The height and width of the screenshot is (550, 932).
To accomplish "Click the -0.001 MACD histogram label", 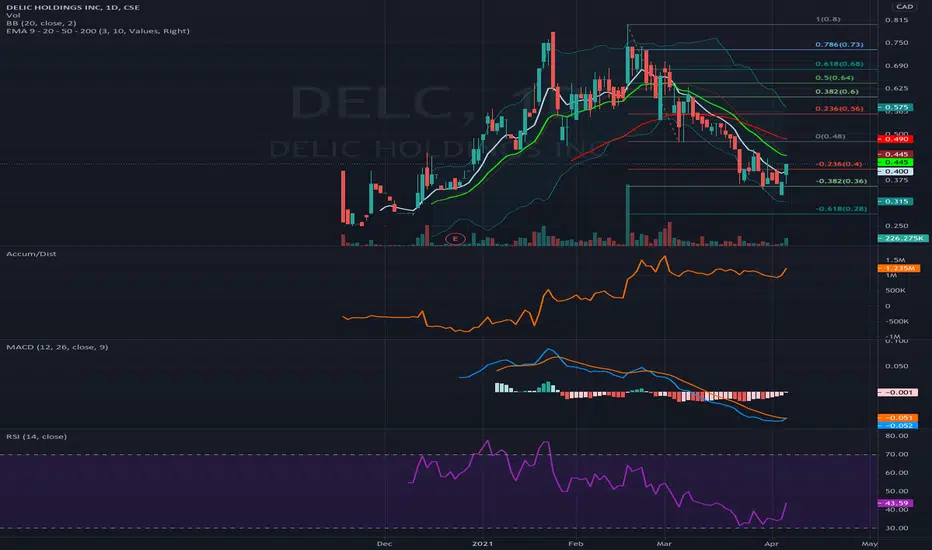I will [898, 392].
